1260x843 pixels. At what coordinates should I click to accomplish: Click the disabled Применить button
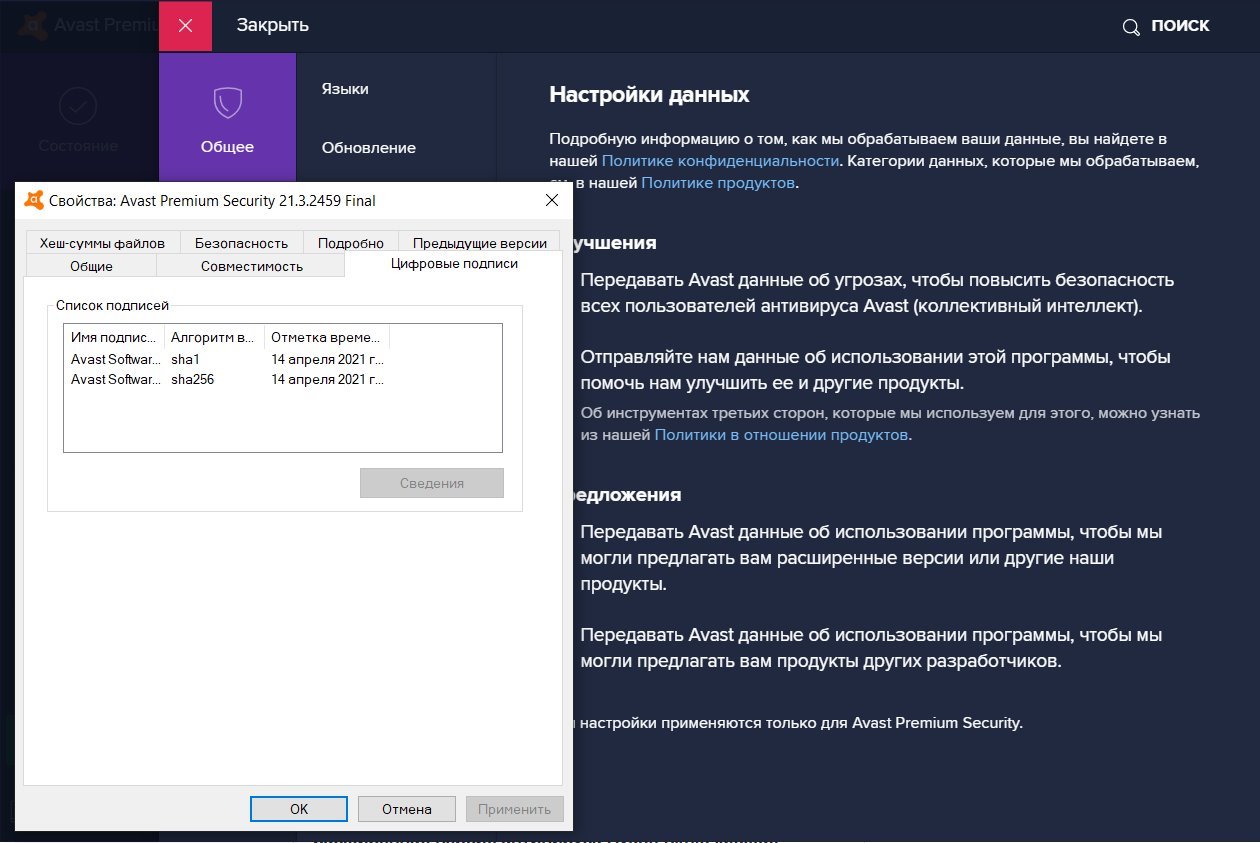pyautogui.click(x=515, y=809)
